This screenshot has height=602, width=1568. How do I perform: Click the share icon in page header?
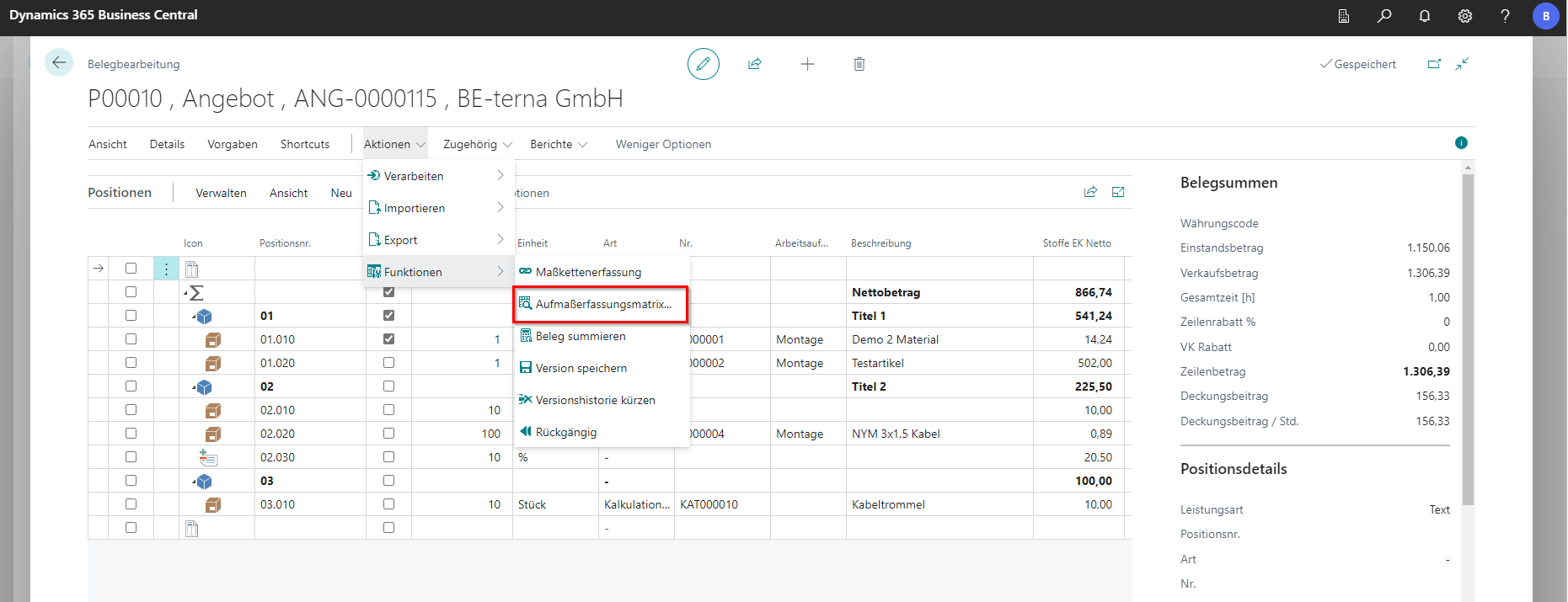click(755, 64)
